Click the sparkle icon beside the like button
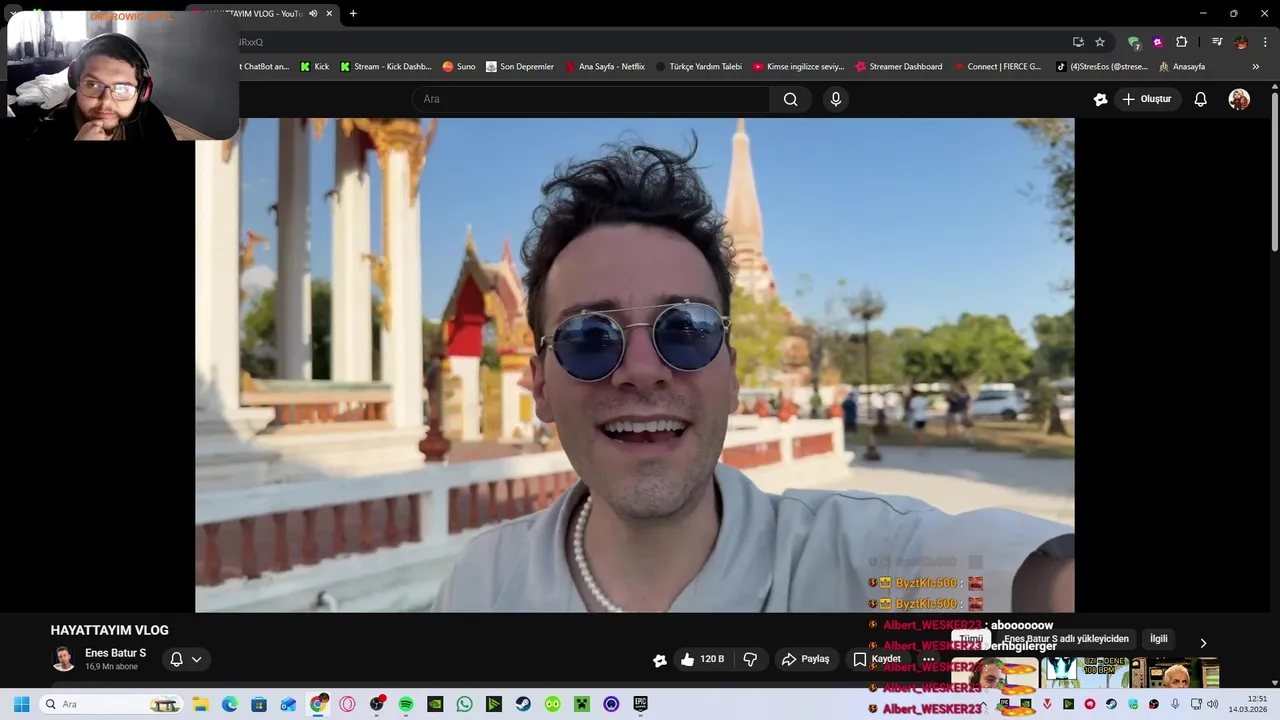The image size is (1280, 720). tap(660, 660)
